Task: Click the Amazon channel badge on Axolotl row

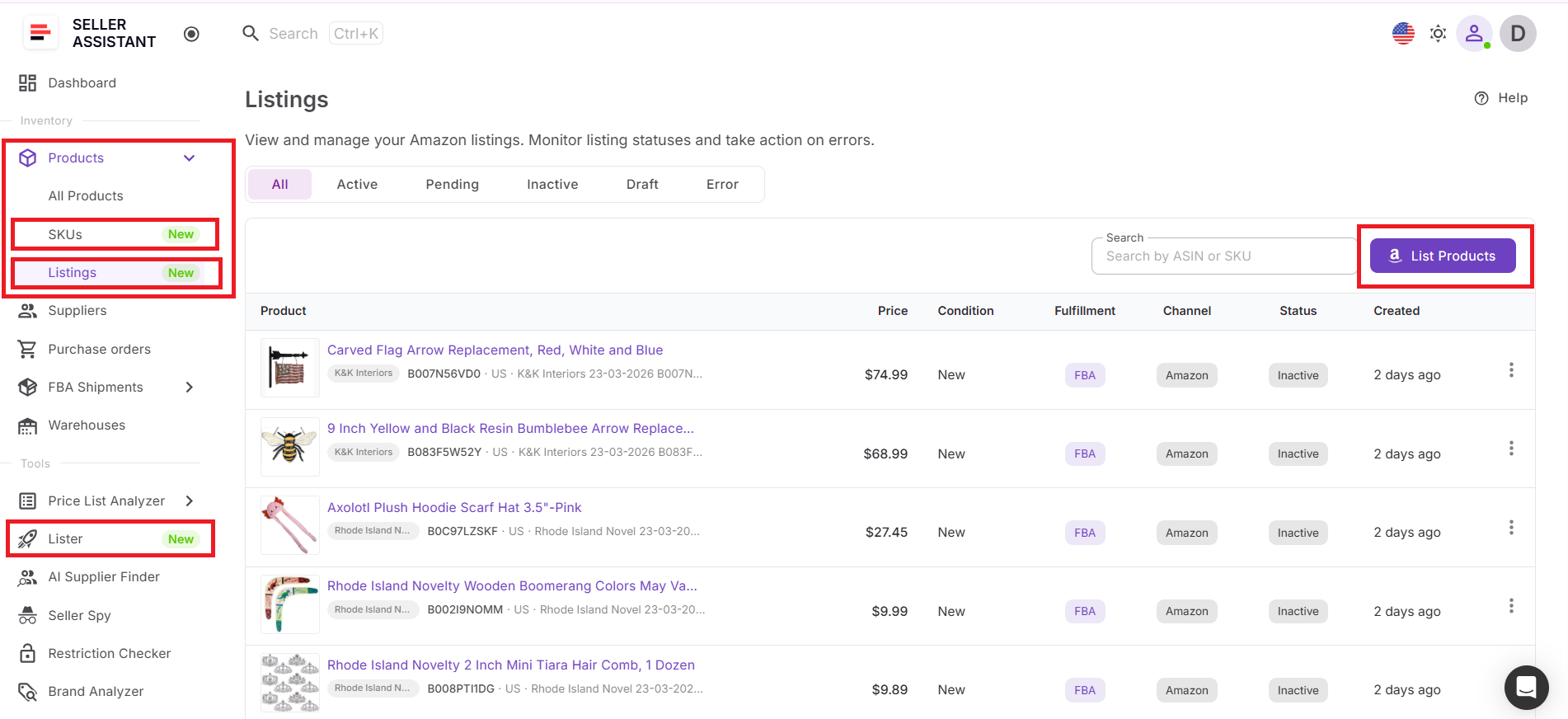Action: click(1186, 533)
